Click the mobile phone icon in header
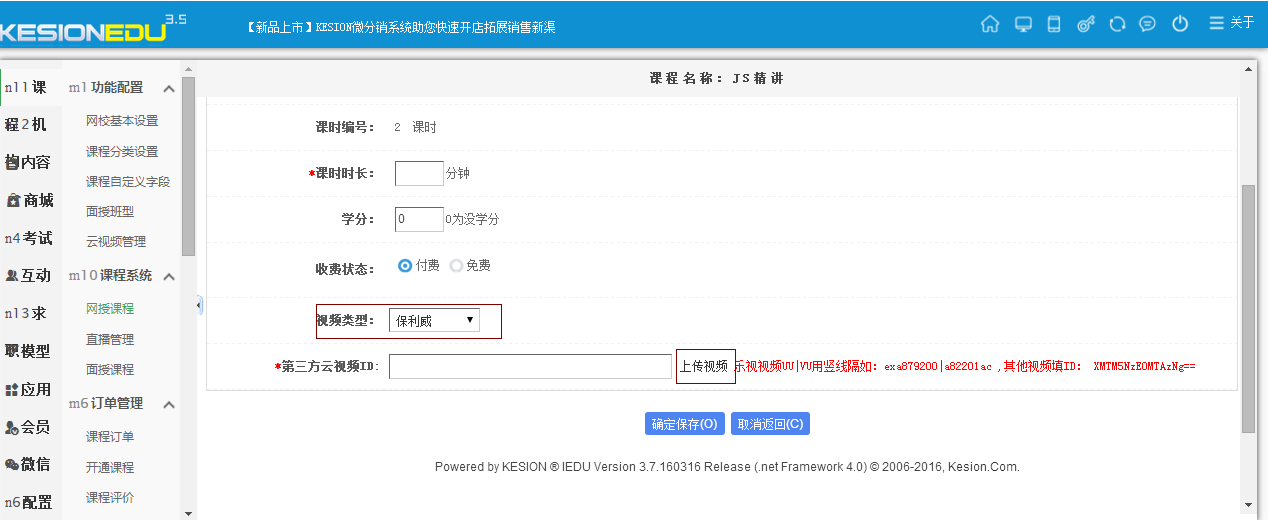1268x520 pixels. click(1053, 24)
